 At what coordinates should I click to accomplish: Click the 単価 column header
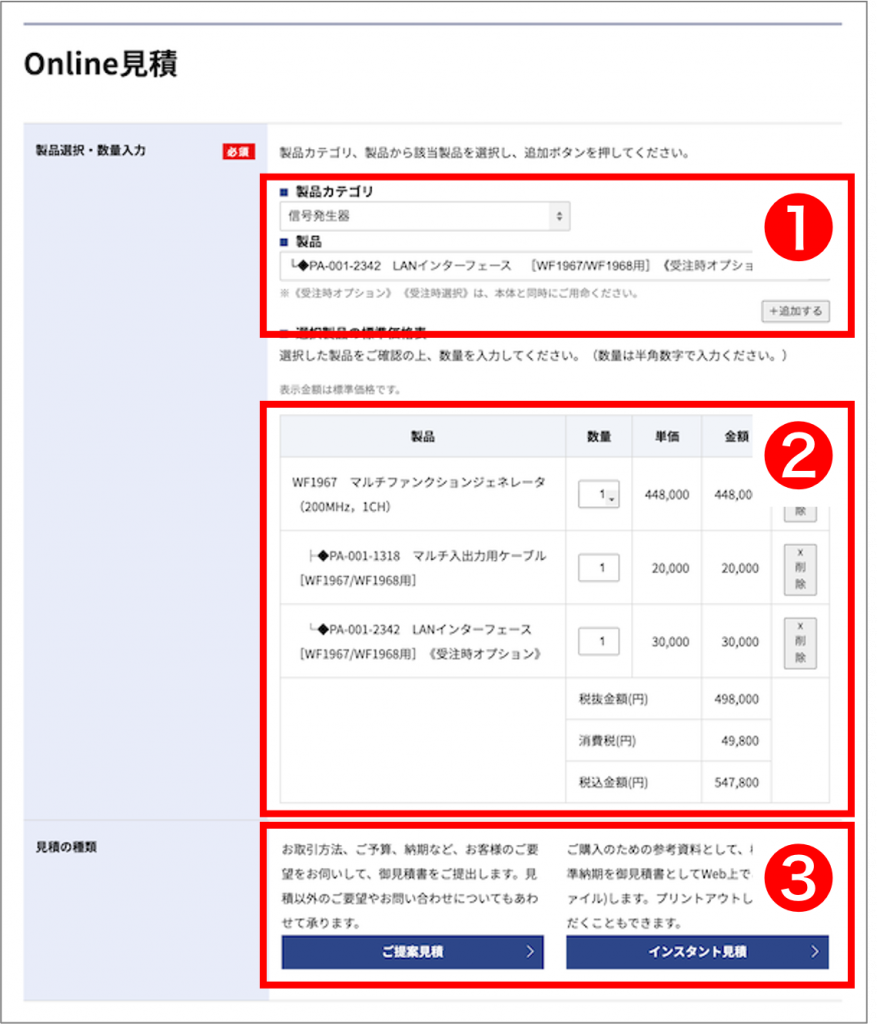click(667, 436)
